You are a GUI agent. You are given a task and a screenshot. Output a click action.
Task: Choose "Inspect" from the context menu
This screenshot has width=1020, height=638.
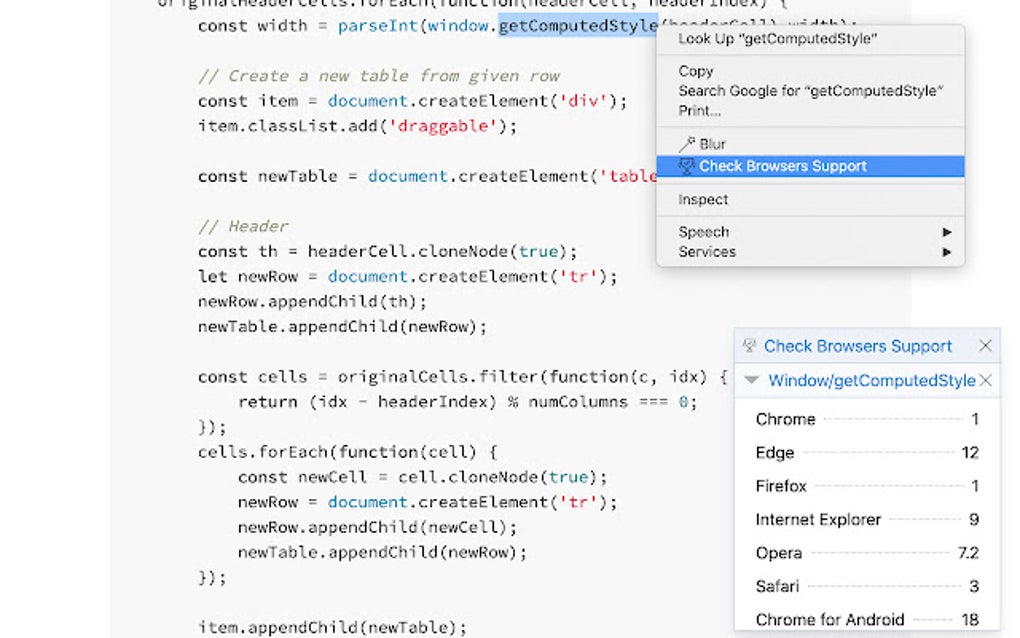703,199
